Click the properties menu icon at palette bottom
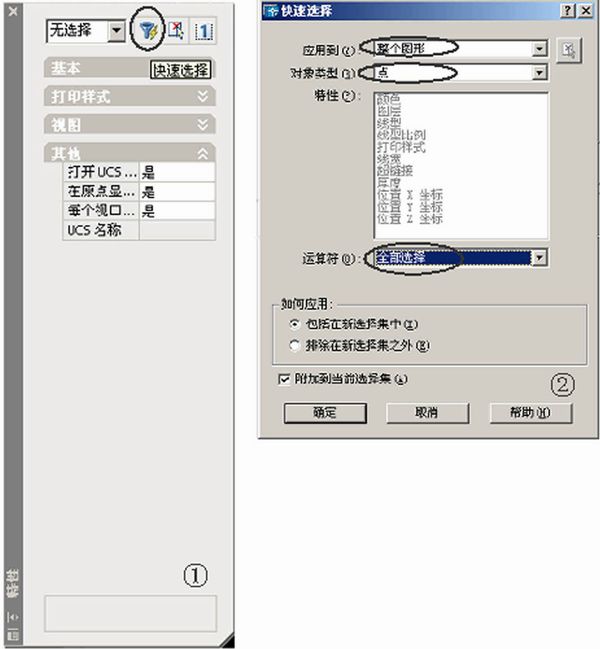Viewport: 600px width, 649px height. (13, 635)
